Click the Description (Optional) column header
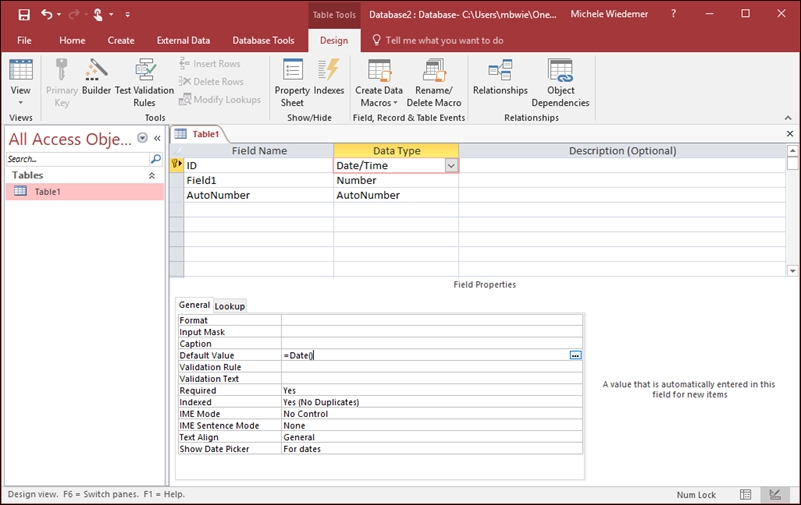801x505 pixels. tap(622, 151)
